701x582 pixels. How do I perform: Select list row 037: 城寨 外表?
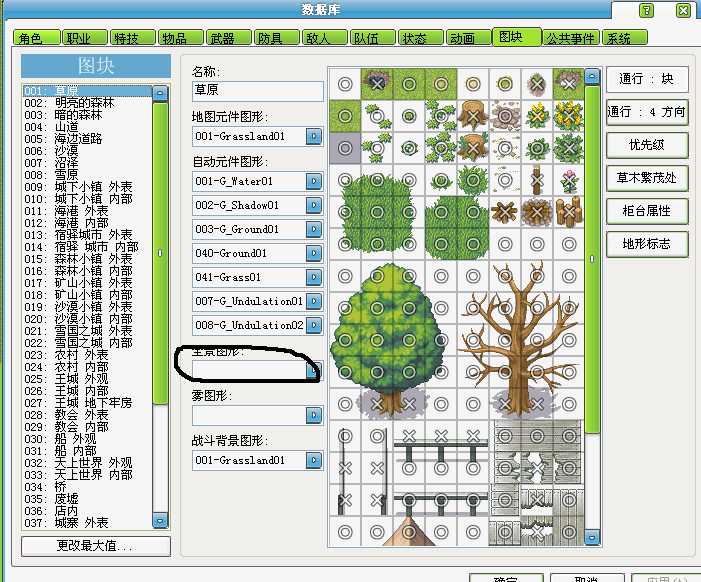87,523
